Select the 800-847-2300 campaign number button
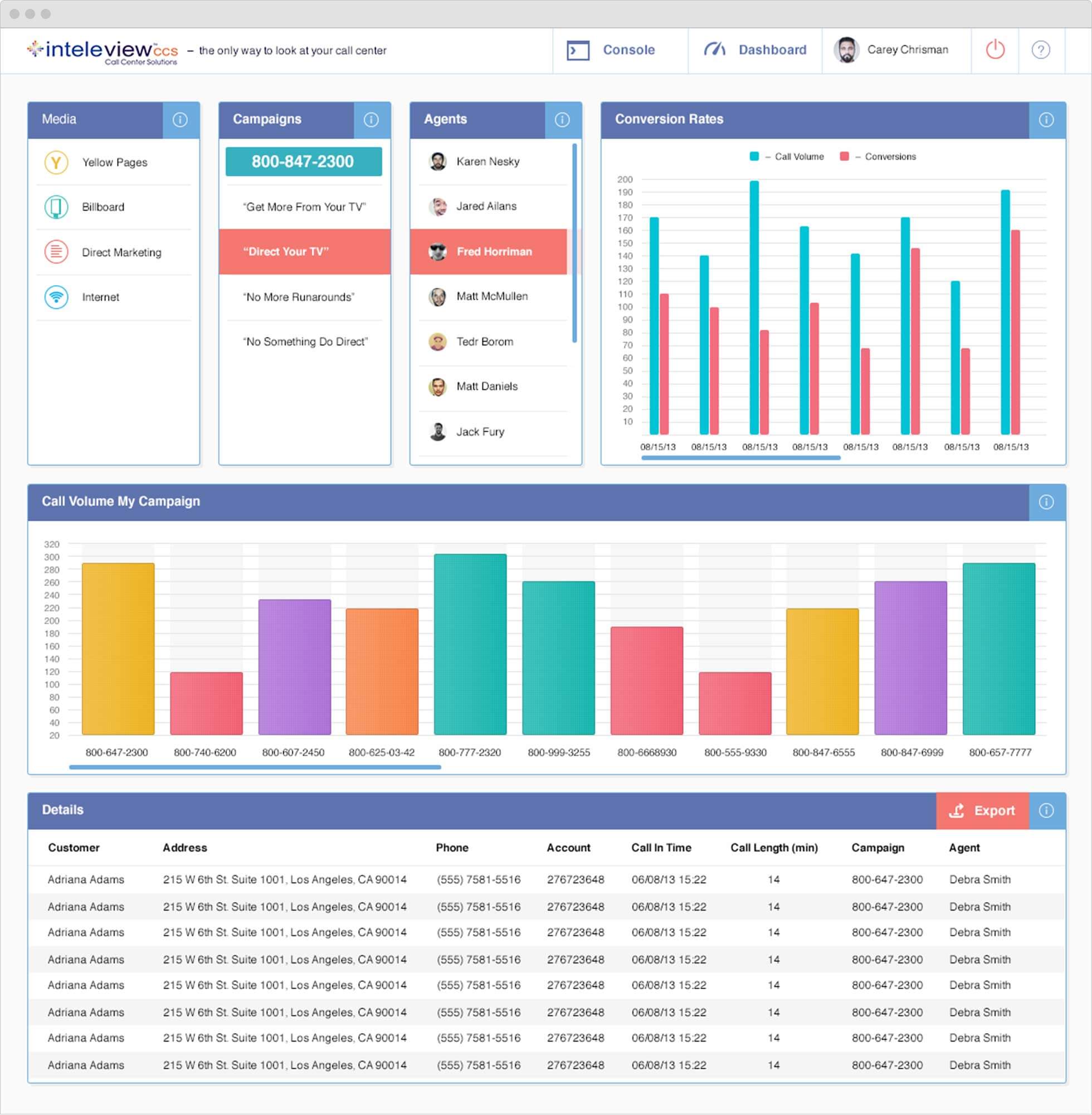 click(304, 162)
